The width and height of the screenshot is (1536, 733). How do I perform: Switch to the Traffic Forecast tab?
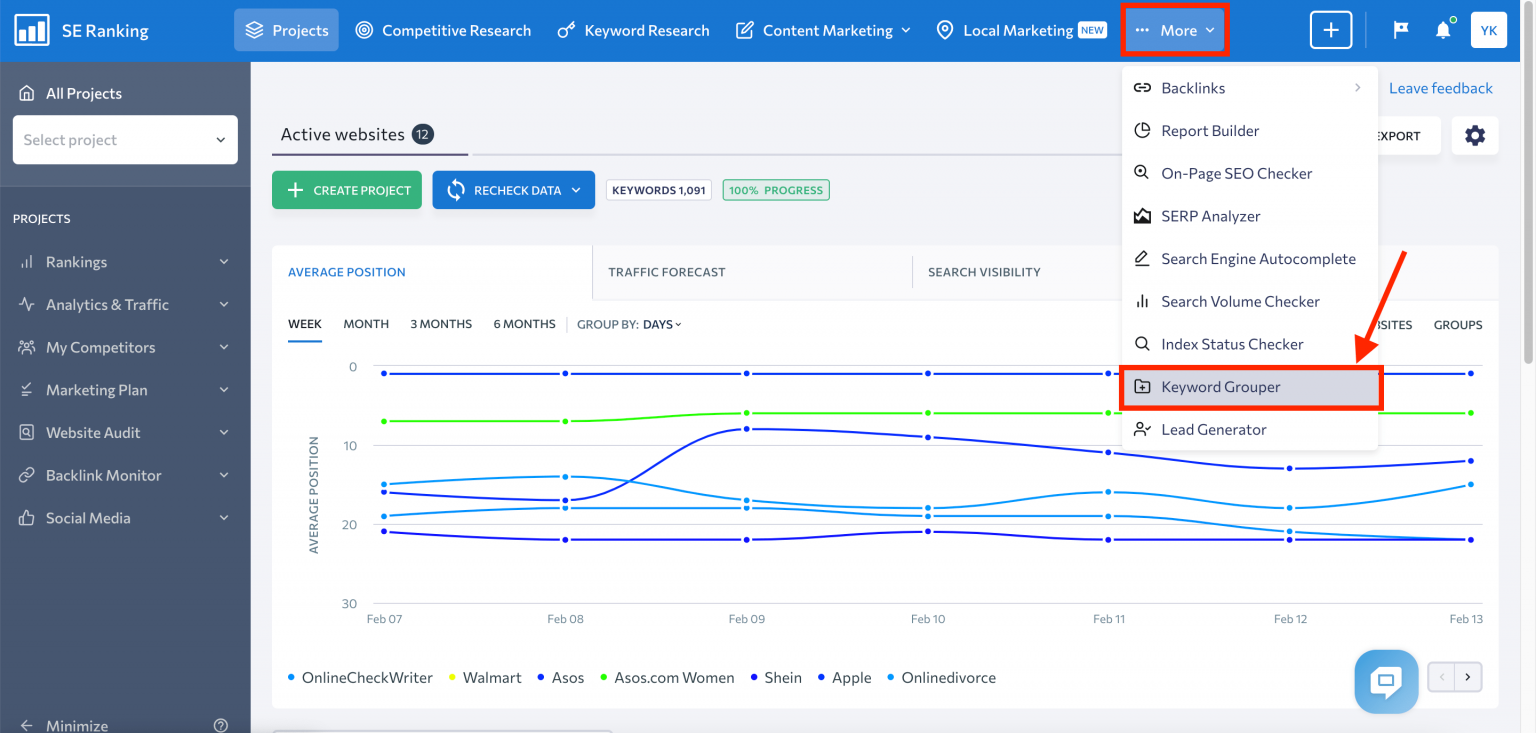point(666,271)
